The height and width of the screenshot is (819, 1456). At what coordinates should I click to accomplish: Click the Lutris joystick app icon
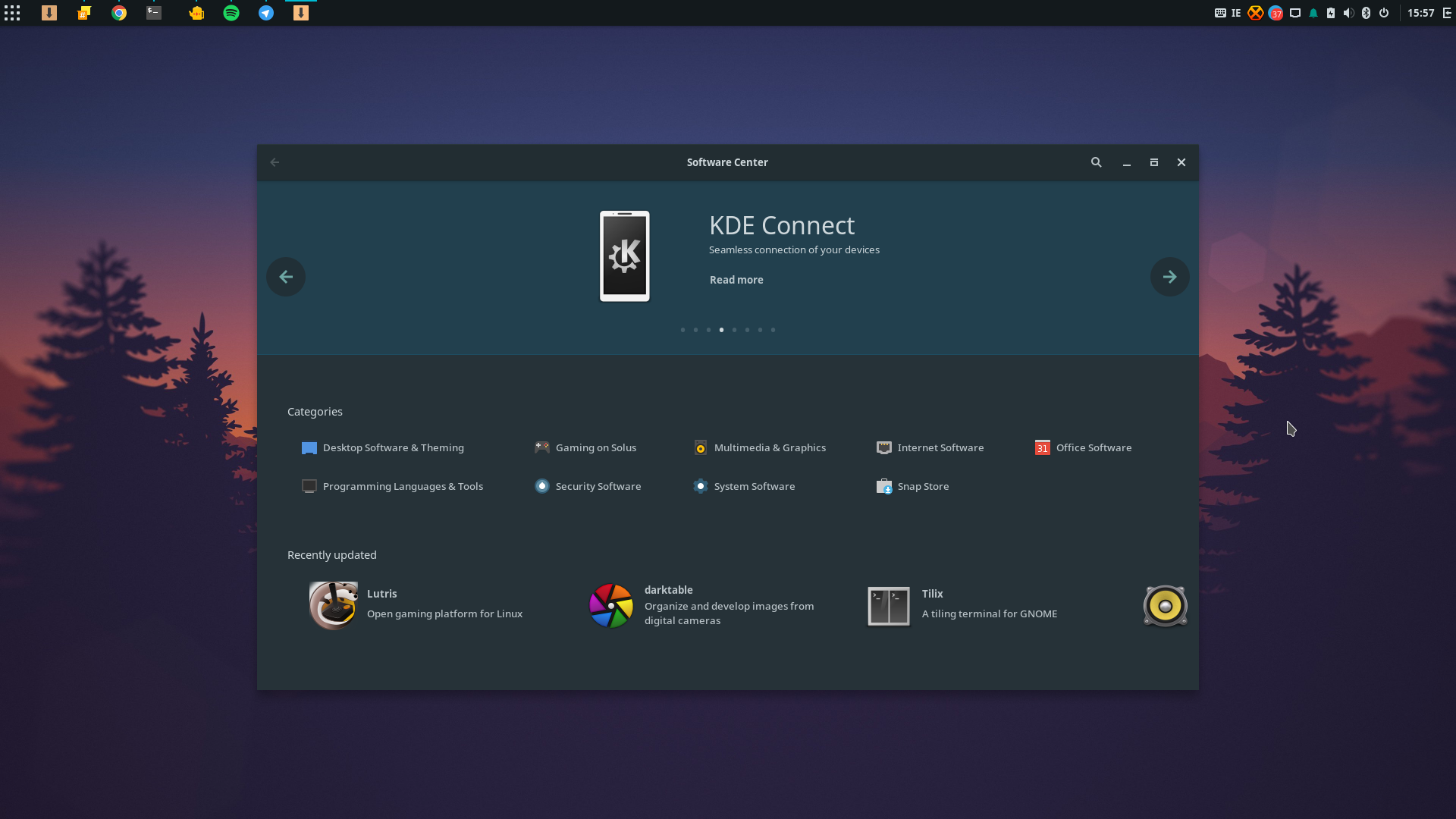333,606
